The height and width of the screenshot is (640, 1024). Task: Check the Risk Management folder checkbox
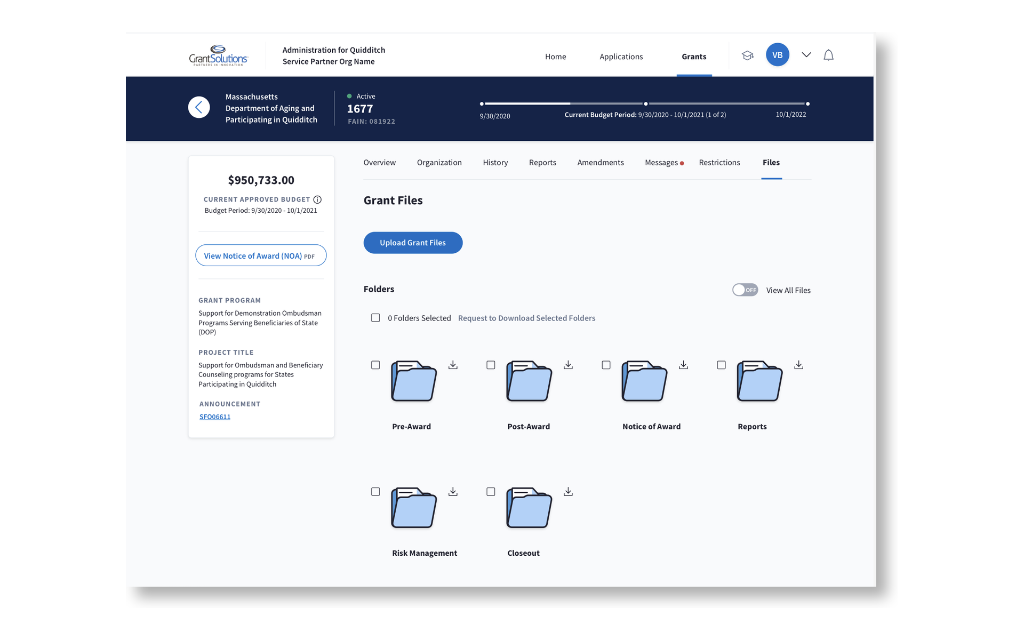[x=376, y=492]
